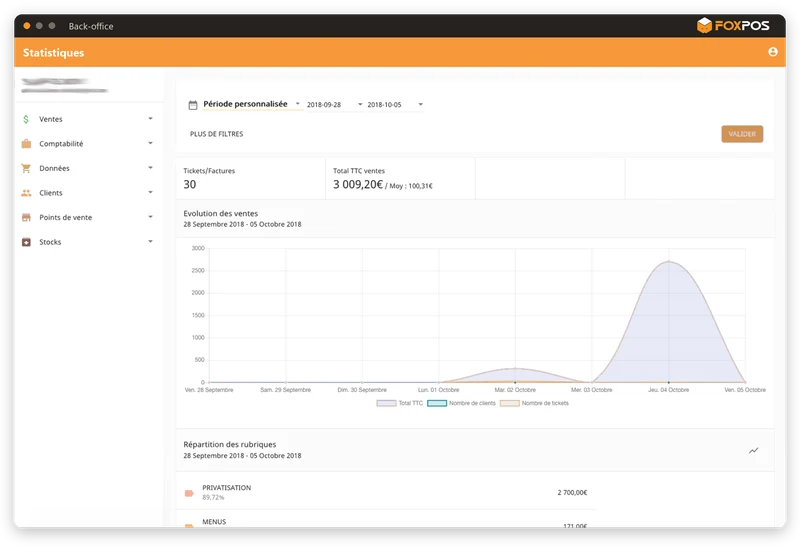Click the PRIVATISATION amount 2 700,00€
Image resolution: width=800 pixels, height=546 pixels.
click(x=572, y=492)
